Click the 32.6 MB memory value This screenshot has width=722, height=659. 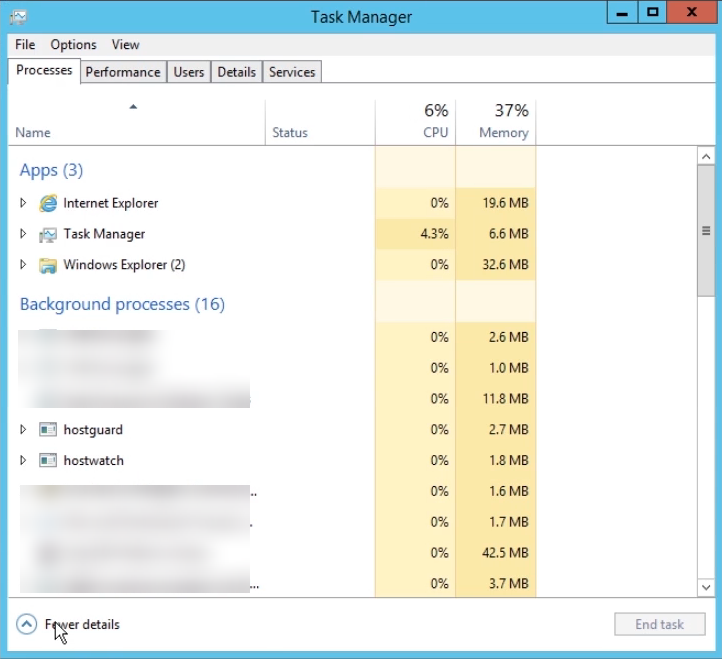tap(506, 265)
